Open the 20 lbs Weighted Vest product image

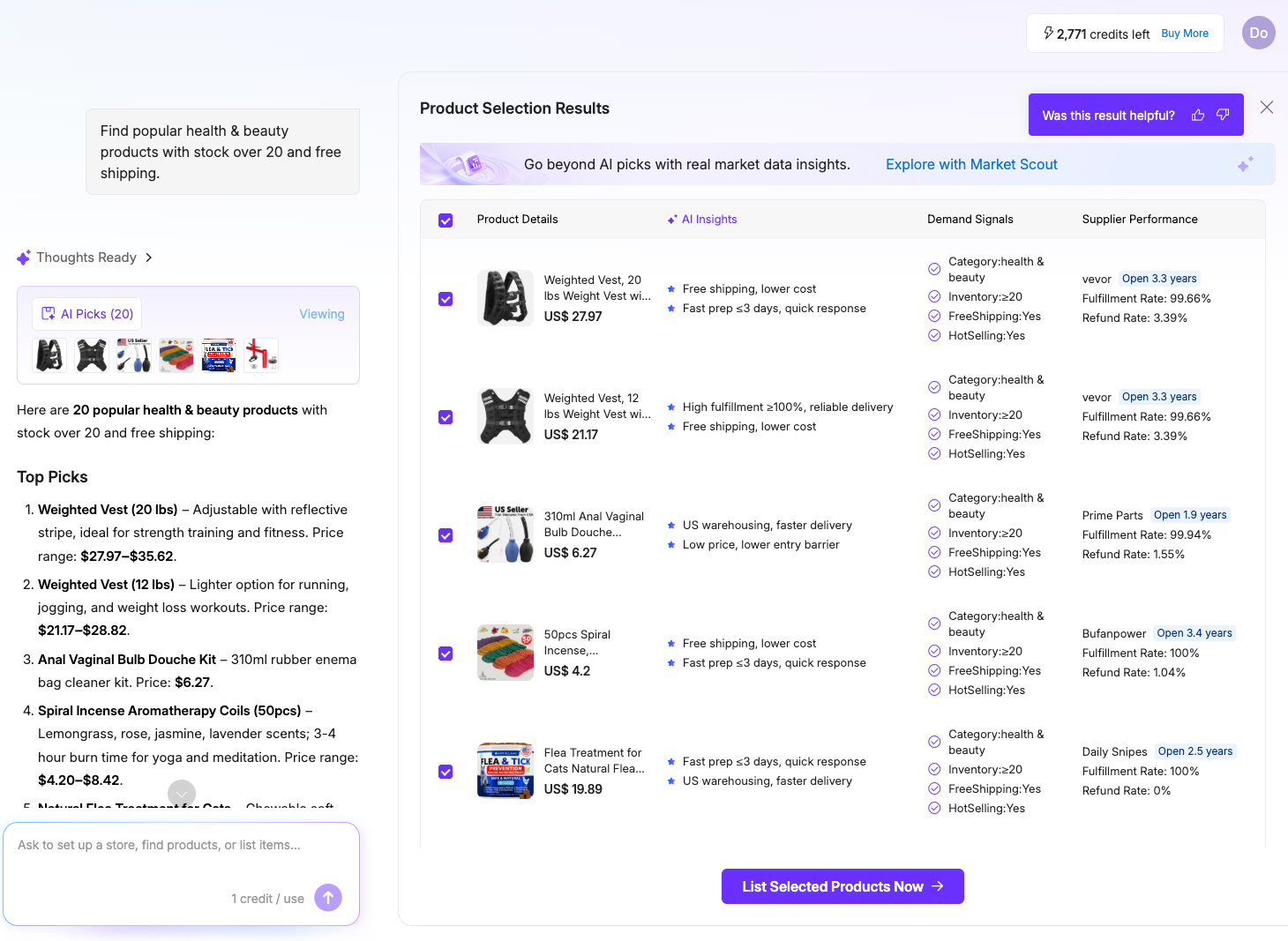(x=505, y=298)
